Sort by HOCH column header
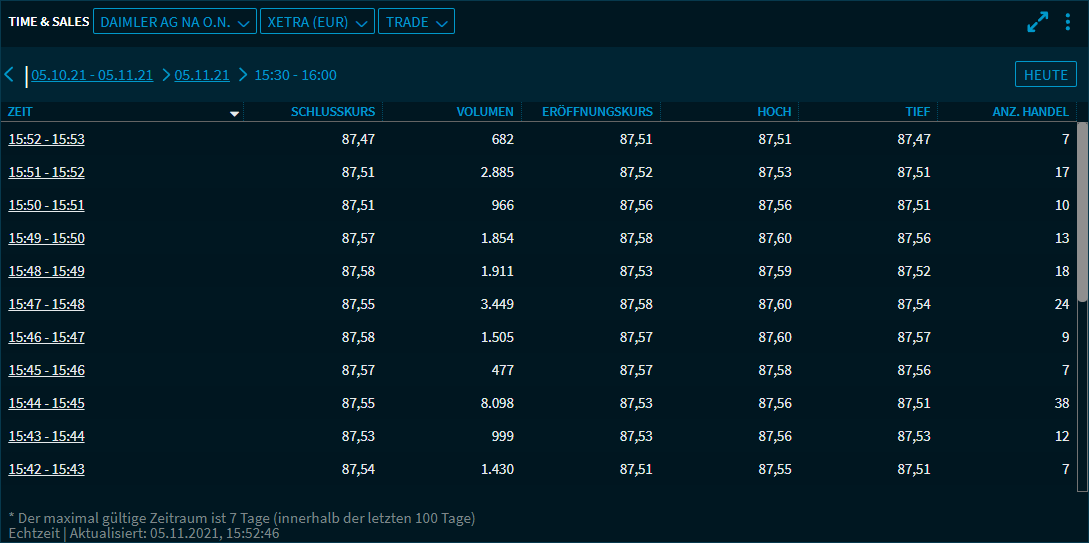 pyautogui.click(x=774, y=112)
